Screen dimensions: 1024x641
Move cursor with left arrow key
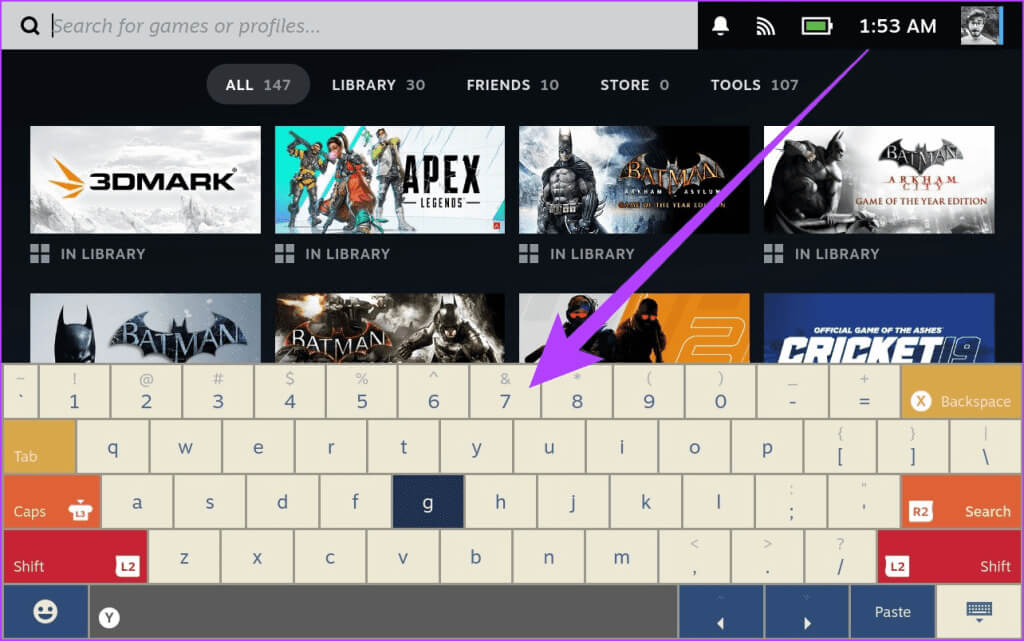tap(720, 612)
